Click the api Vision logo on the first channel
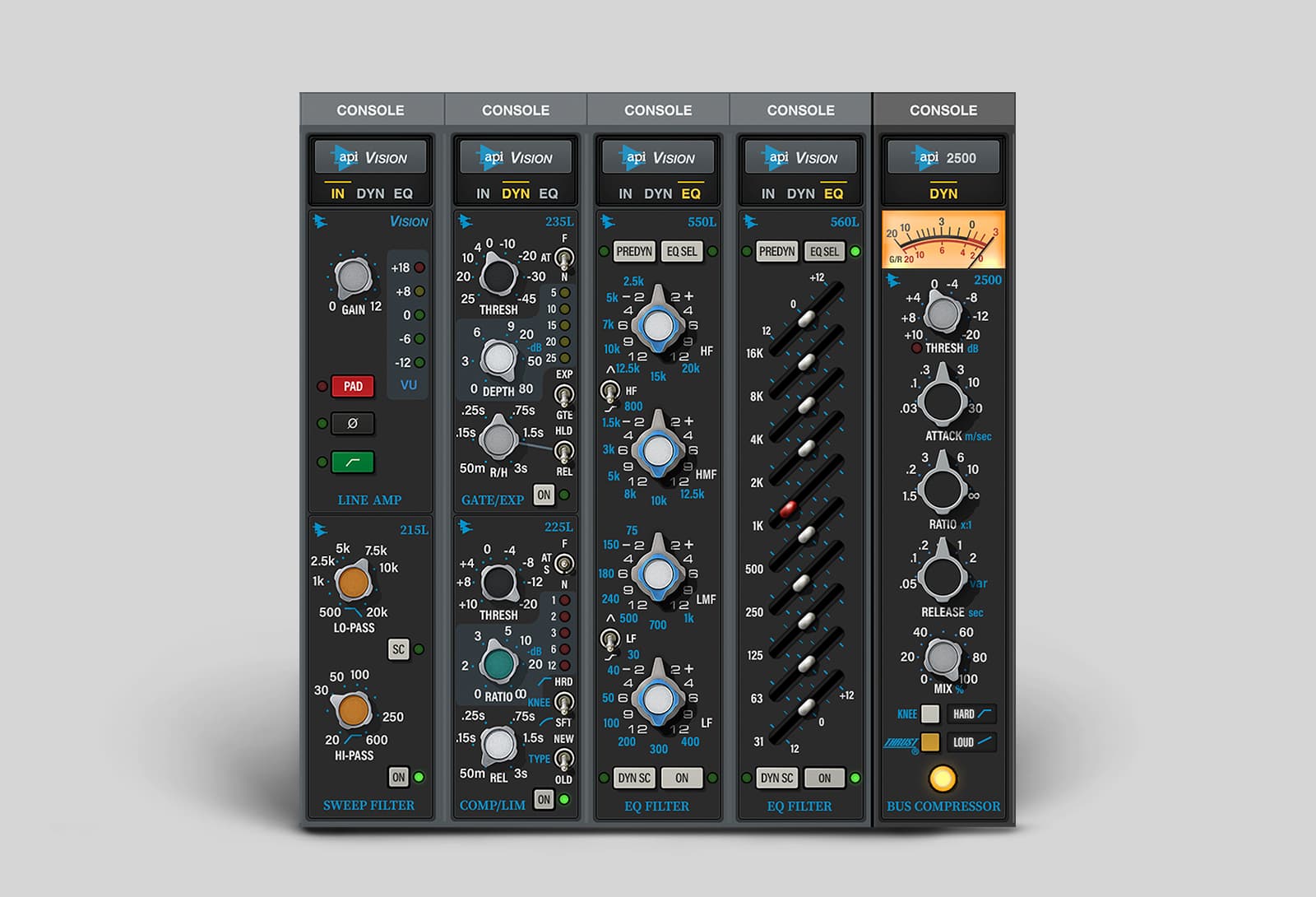Viewport: 1316px width, 897px height. [371, 157]
